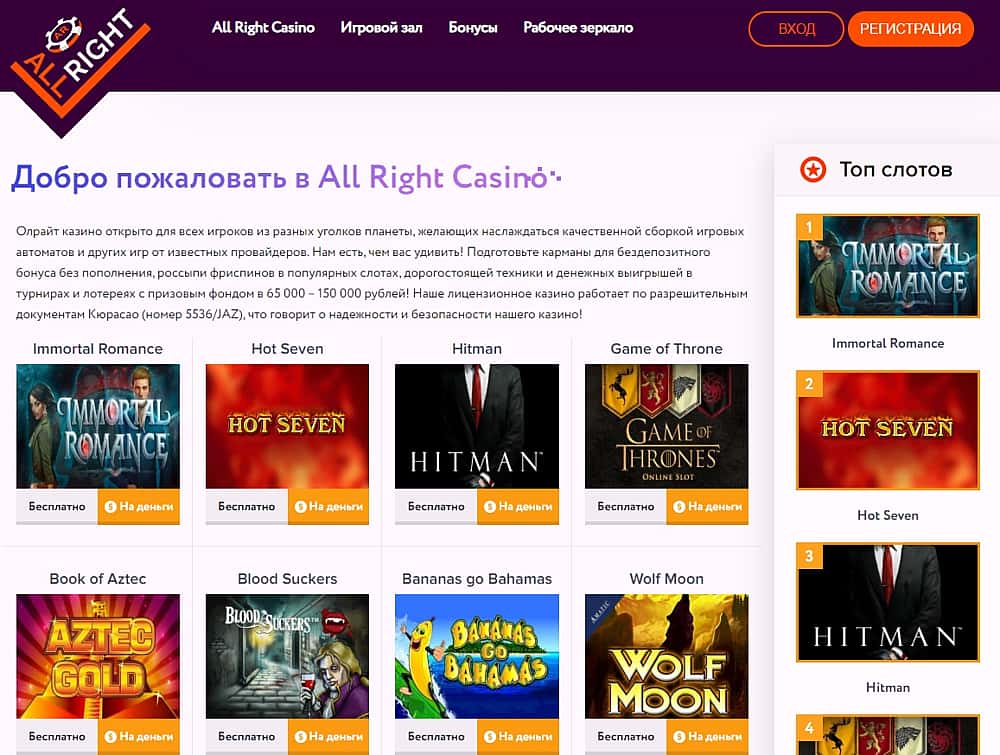Play Wolf Moon for money

tap(708, 737)
